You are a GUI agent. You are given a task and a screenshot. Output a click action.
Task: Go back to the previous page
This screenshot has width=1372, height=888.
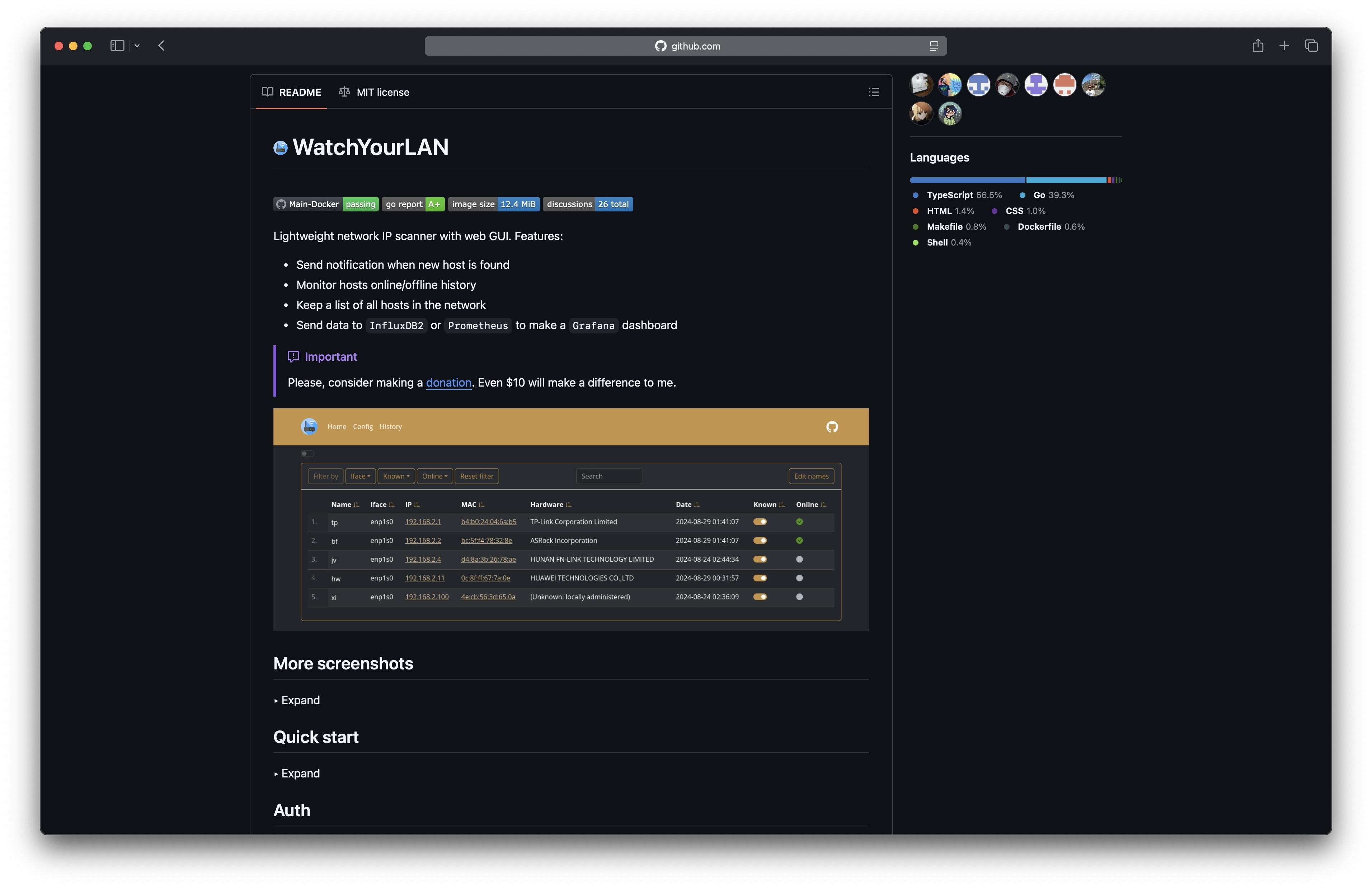tap(161, 46)
